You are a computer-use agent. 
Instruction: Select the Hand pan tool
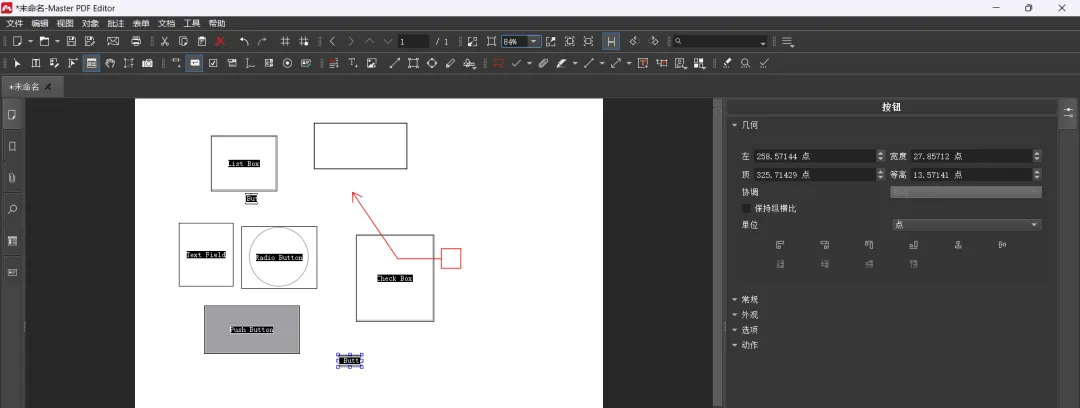tap(110, 63)
